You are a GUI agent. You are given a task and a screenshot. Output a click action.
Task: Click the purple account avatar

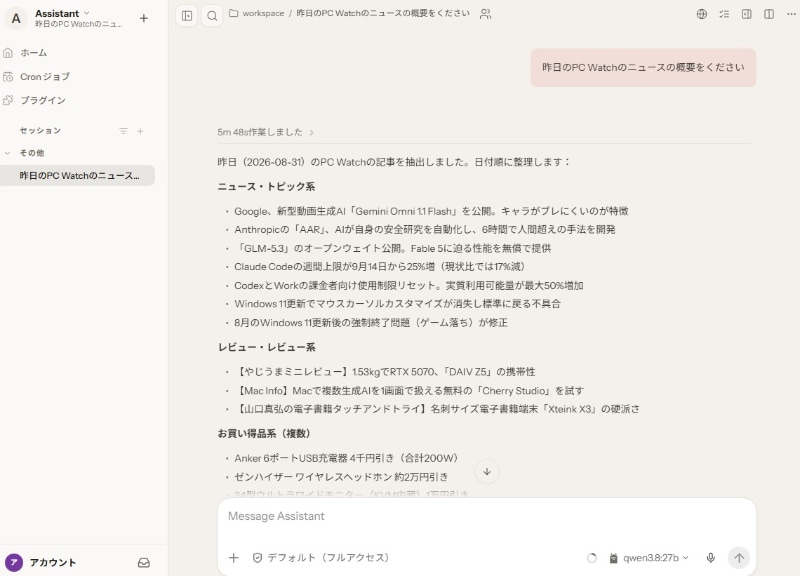(14, 562)
